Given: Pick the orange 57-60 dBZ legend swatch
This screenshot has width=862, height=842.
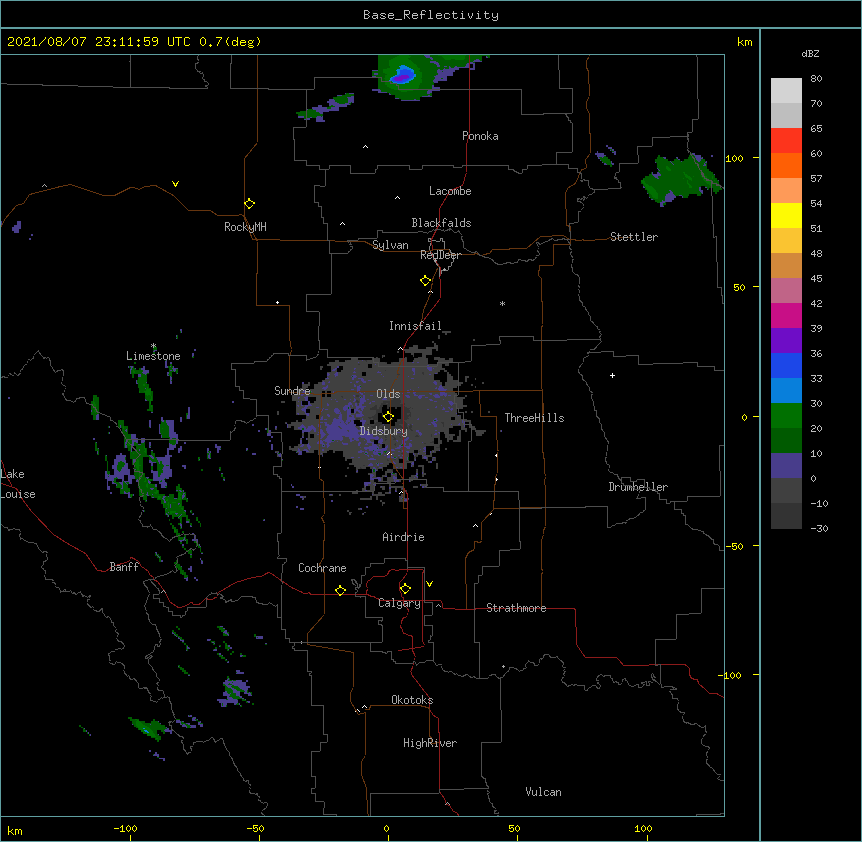Looking at the screenshot, I should 786,165.
